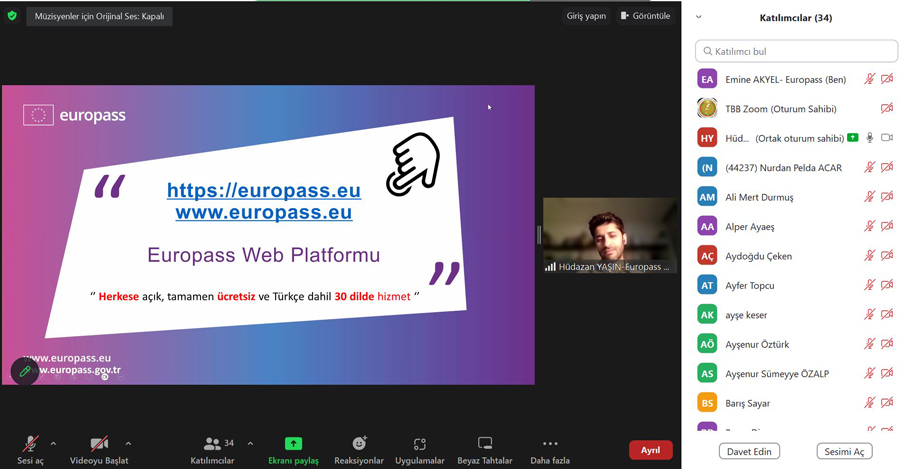Click Ayşenur Sümeyye ÖZALP muted mic icon
Viewport: 900px width, 469px height.
[870, 374]
